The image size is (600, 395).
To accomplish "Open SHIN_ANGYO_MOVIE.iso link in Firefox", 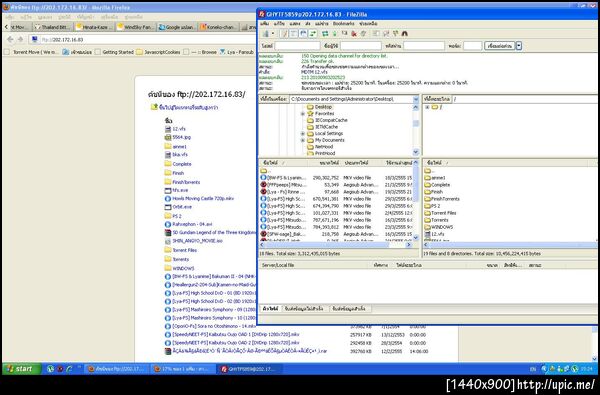I will point(194,241).
